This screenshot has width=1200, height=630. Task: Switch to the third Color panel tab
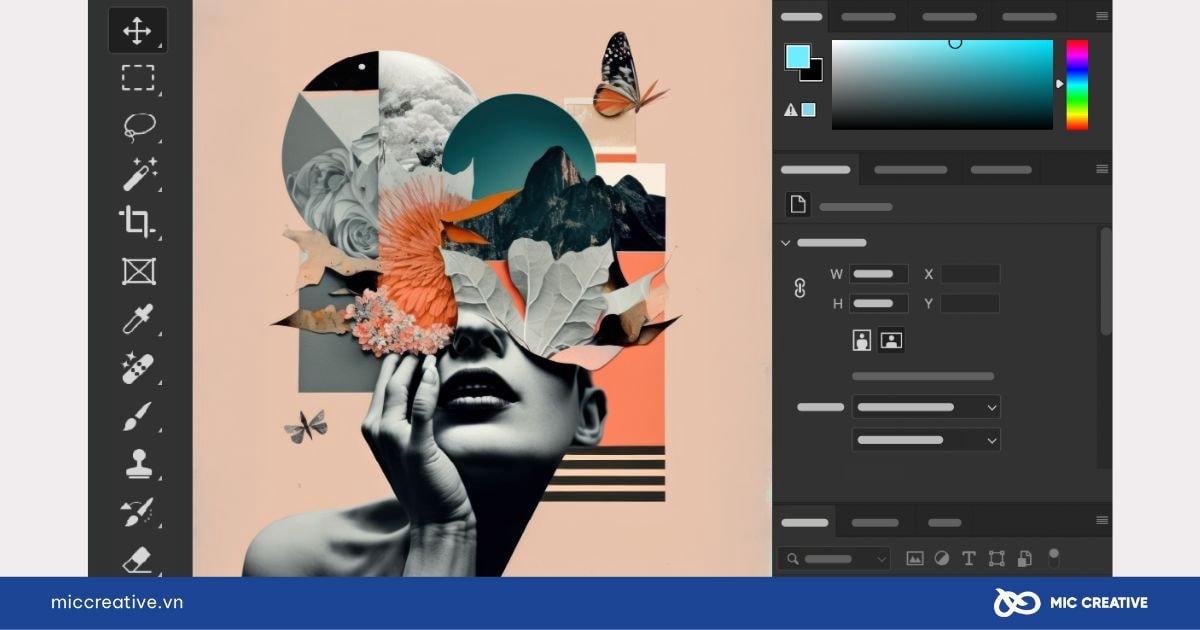tap(950, 16)
